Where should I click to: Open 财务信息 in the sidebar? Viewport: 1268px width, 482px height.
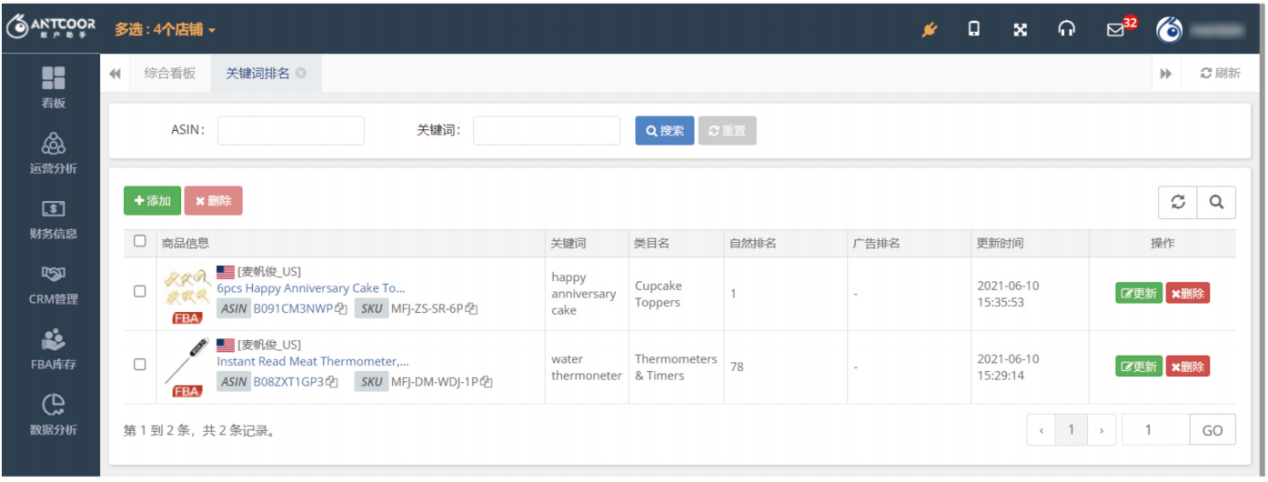point(53,210)
